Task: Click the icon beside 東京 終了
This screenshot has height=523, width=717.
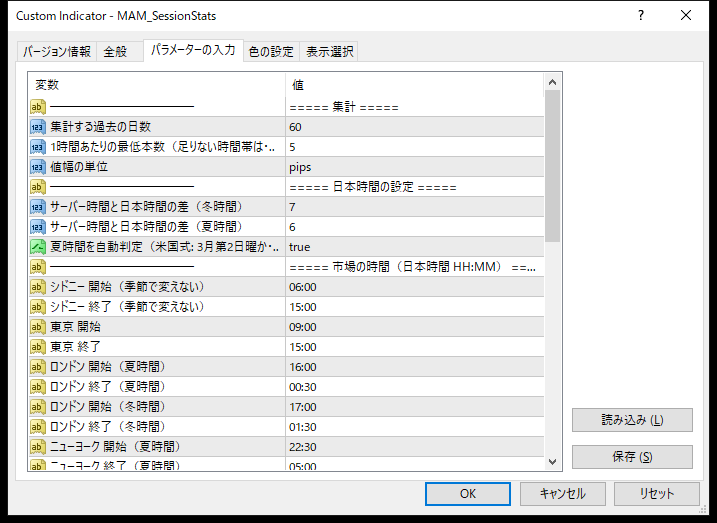Action: (x=38, y=347)
